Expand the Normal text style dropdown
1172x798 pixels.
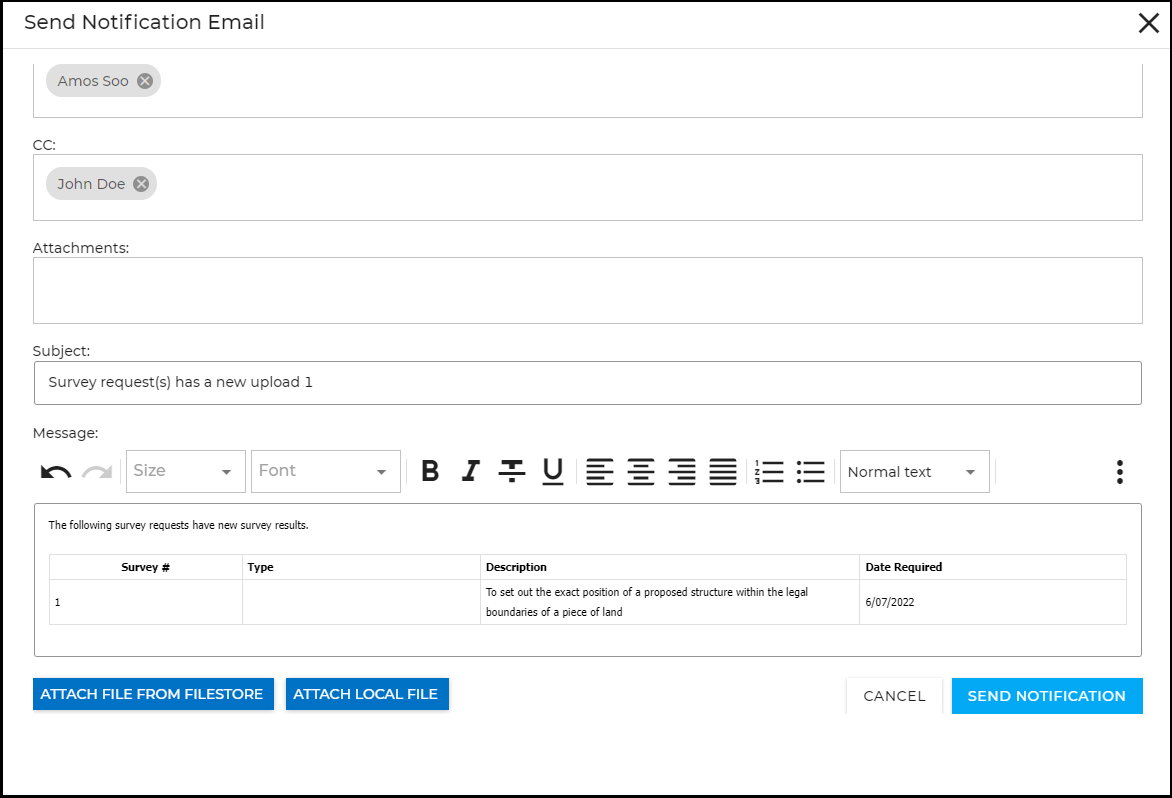[914, 472]
